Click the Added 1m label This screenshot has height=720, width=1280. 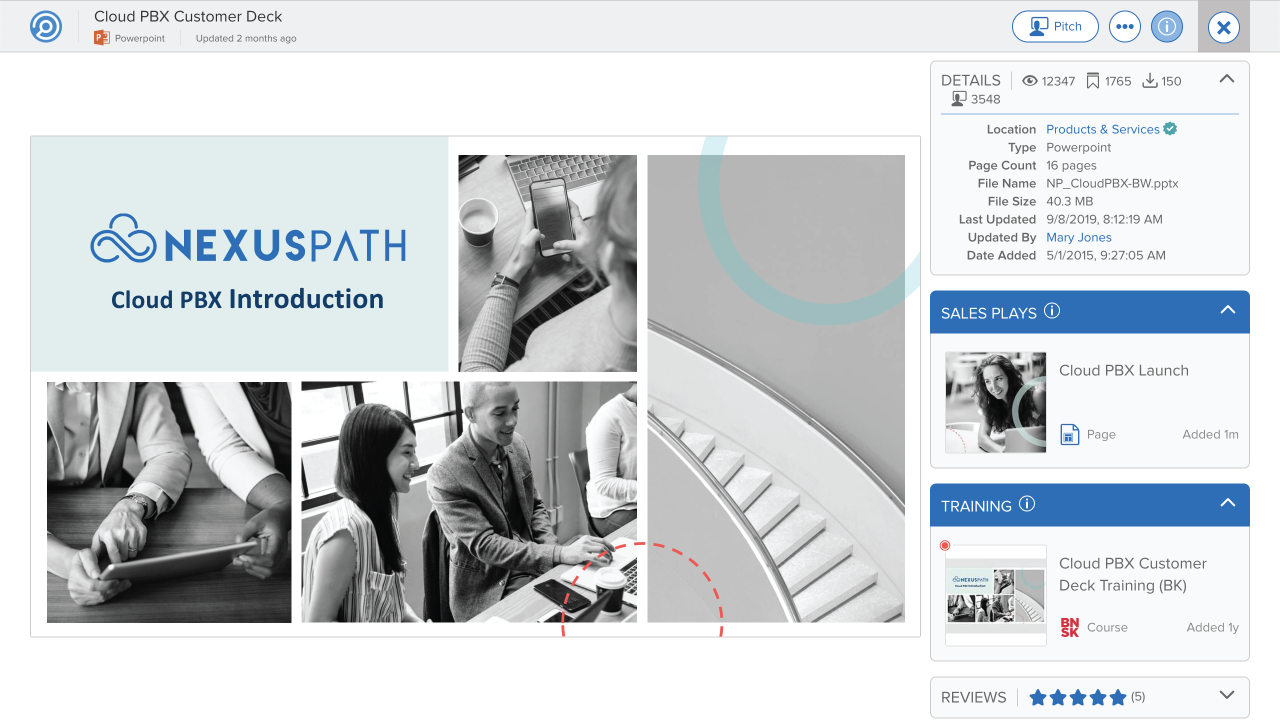[x=1210, y=434]
